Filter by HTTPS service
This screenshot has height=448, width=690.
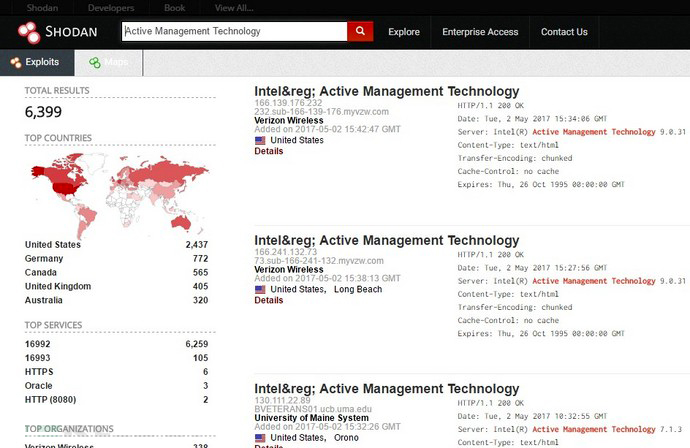pyautogui.click(x=39, y=372)
